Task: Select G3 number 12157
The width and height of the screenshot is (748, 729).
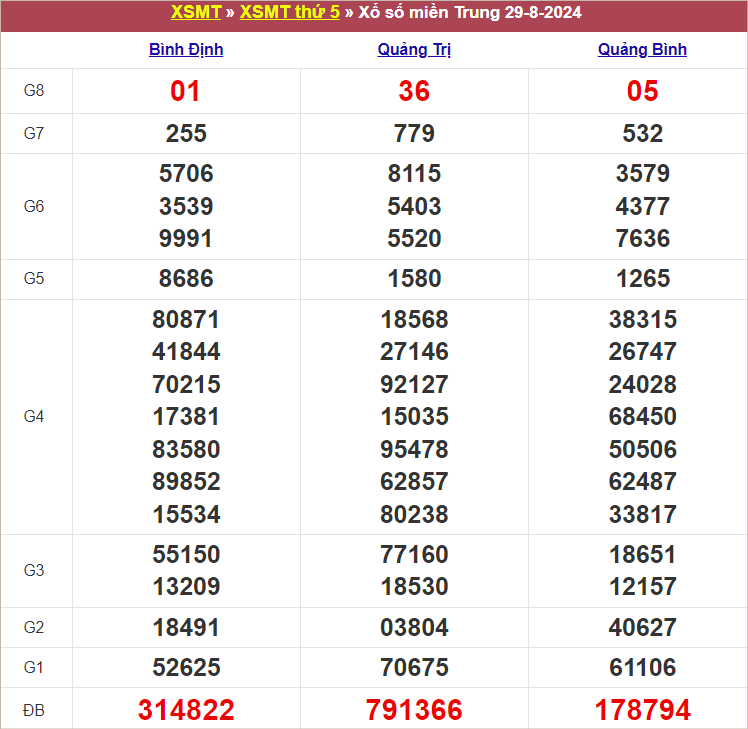Action: [x=643, y=587]
